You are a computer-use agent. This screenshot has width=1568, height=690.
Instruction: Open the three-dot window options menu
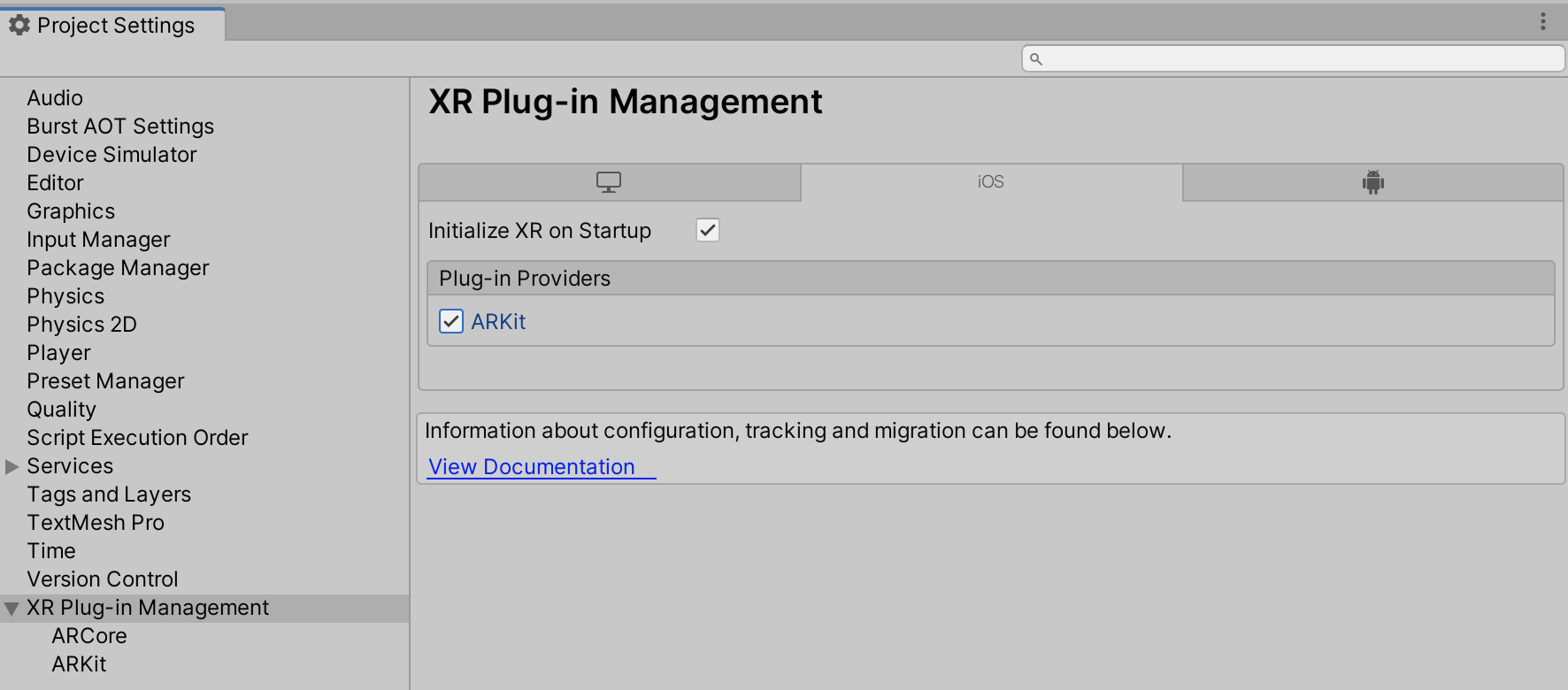(x=1542, y=21)
